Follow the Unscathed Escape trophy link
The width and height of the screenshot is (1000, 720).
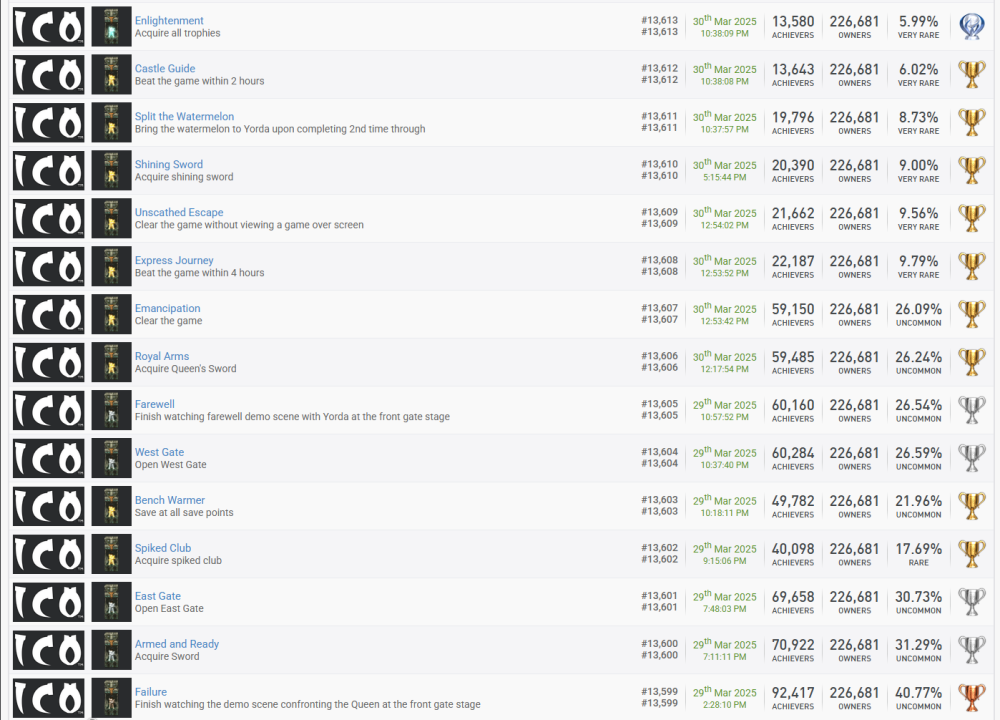[179, 213]
